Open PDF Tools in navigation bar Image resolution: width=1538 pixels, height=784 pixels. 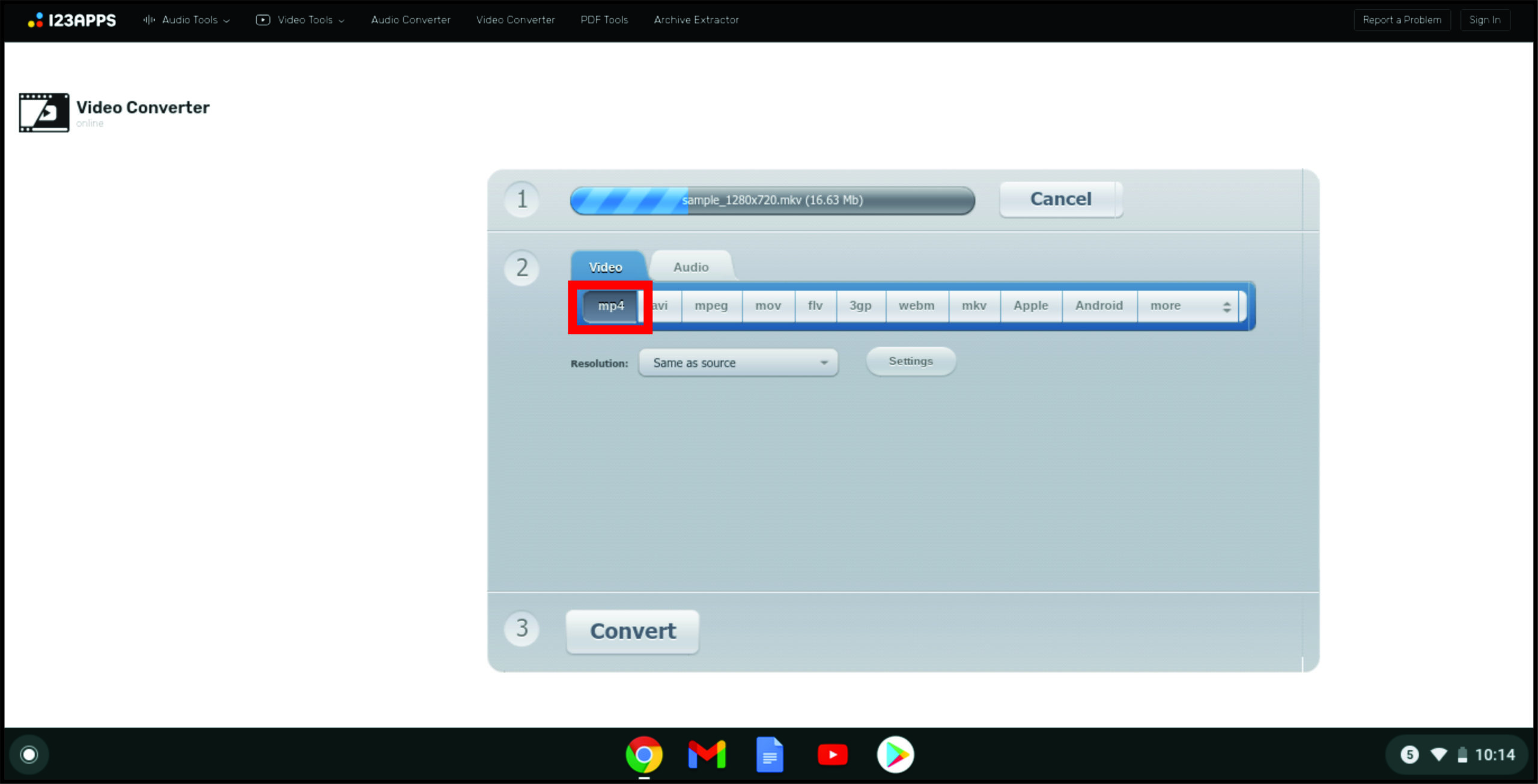point(604,20)
